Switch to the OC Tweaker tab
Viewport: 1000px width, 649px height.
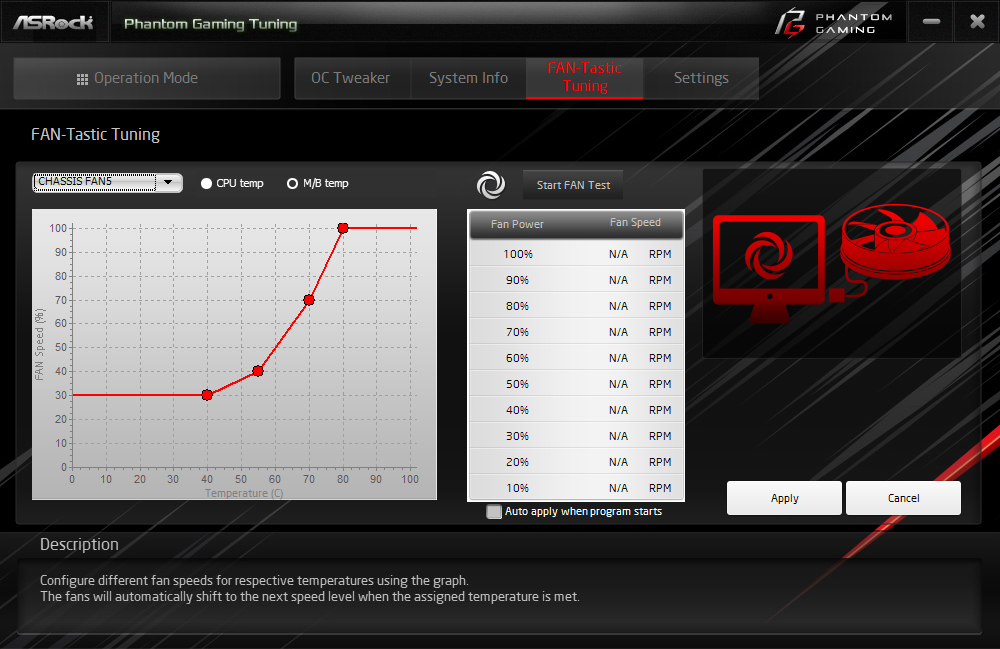(351, 78)
